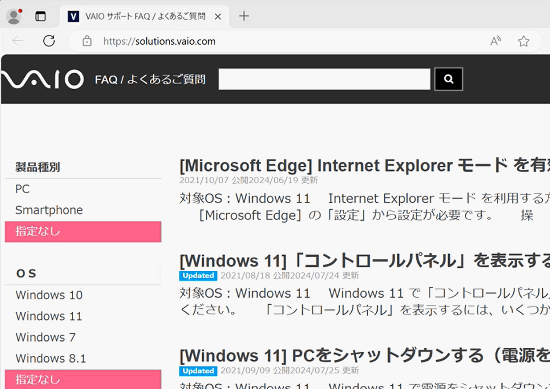Open the tab actions menu icon
The image size is (550, 389).
[x=40, y=16]
